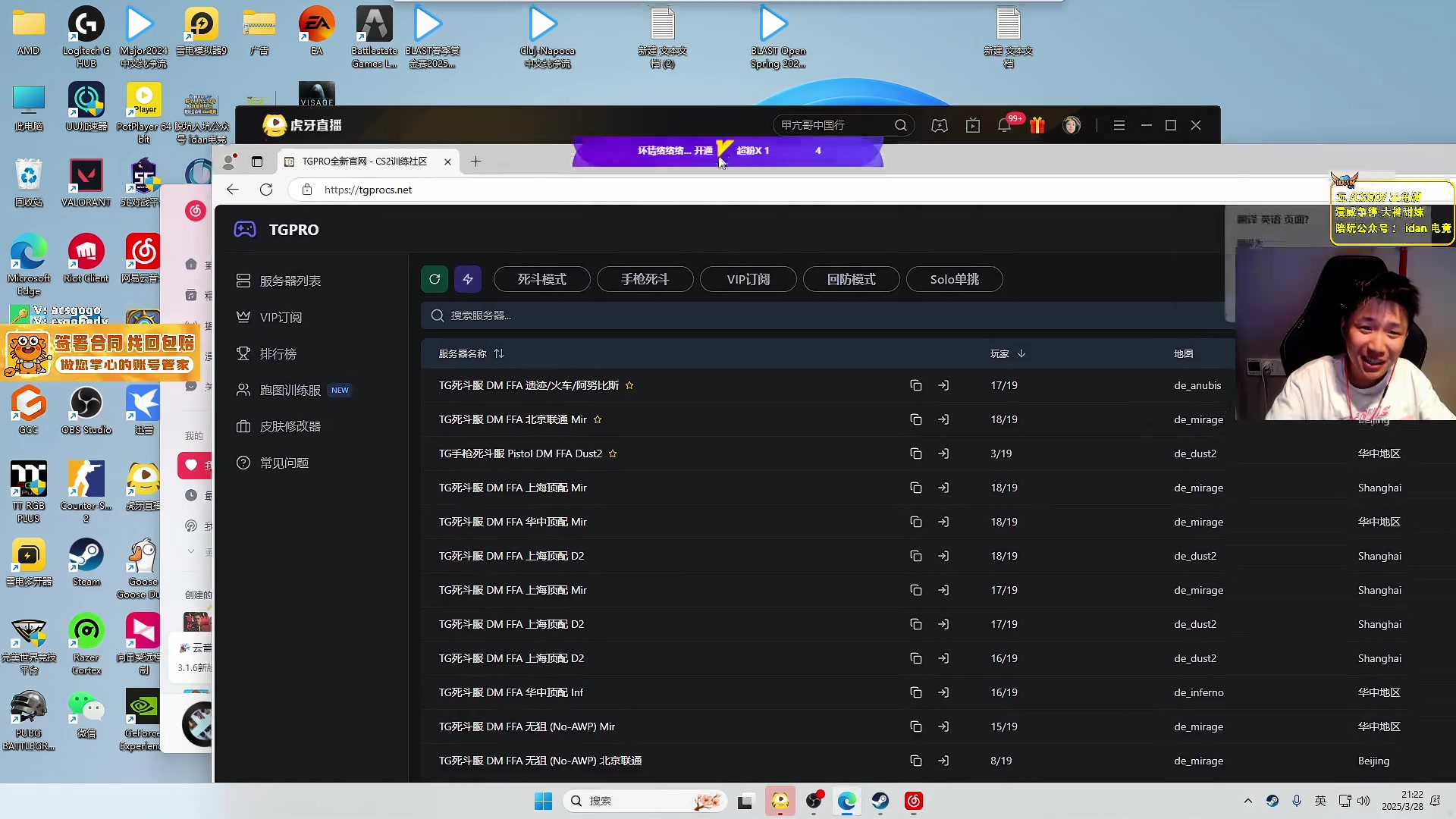
Task: Click the browser page reload icon
Action: pyautogui.click(x=266, y=190)
